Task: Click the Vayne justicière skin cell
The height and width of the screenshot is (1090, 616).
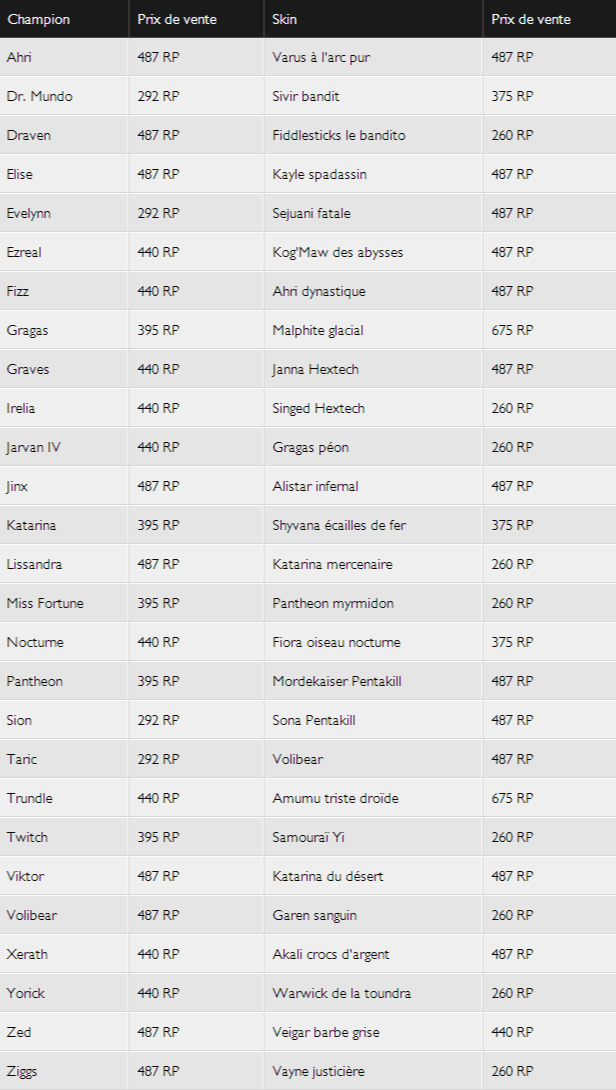Action: point(373,1071)
